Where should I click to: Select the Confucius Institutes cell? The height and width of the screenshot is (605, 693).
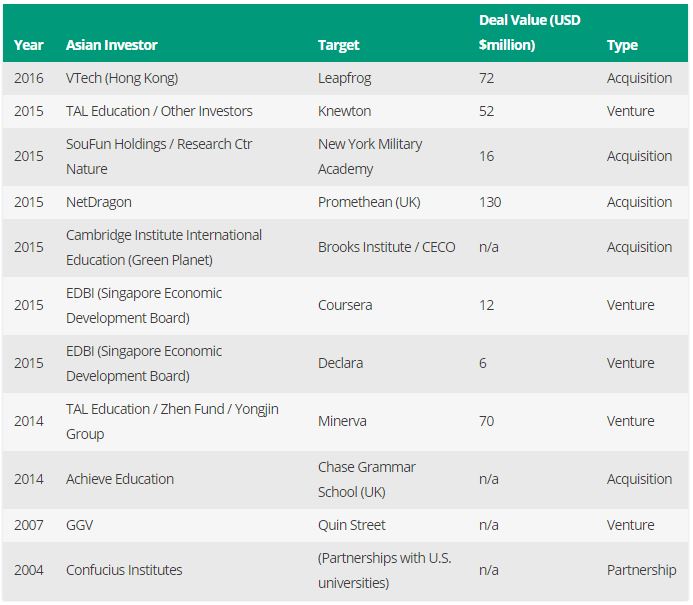(124, 570)
